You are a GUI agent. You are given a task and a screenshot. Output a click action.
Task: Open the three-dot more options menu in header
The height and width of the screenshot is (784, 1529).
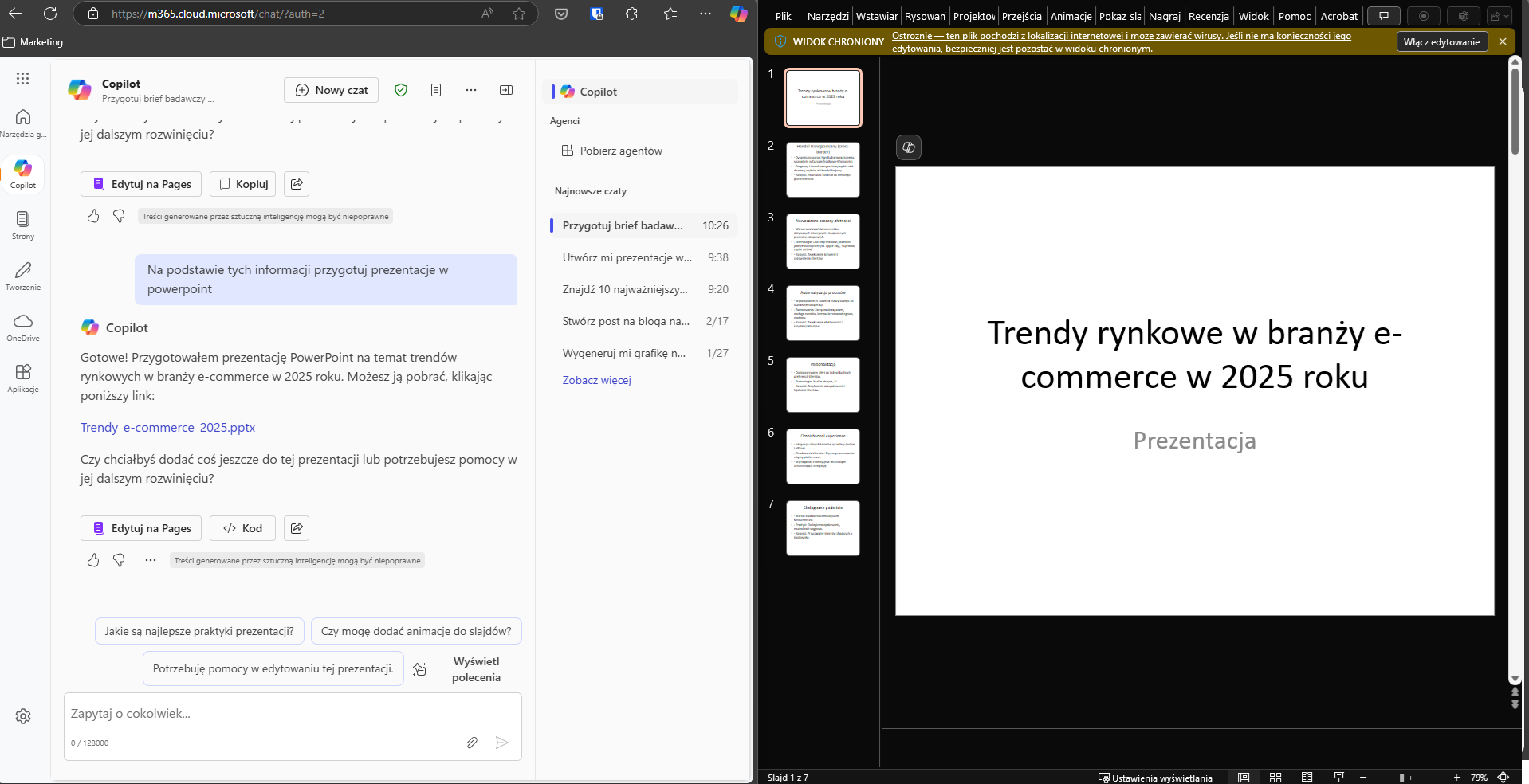[471, 90]
